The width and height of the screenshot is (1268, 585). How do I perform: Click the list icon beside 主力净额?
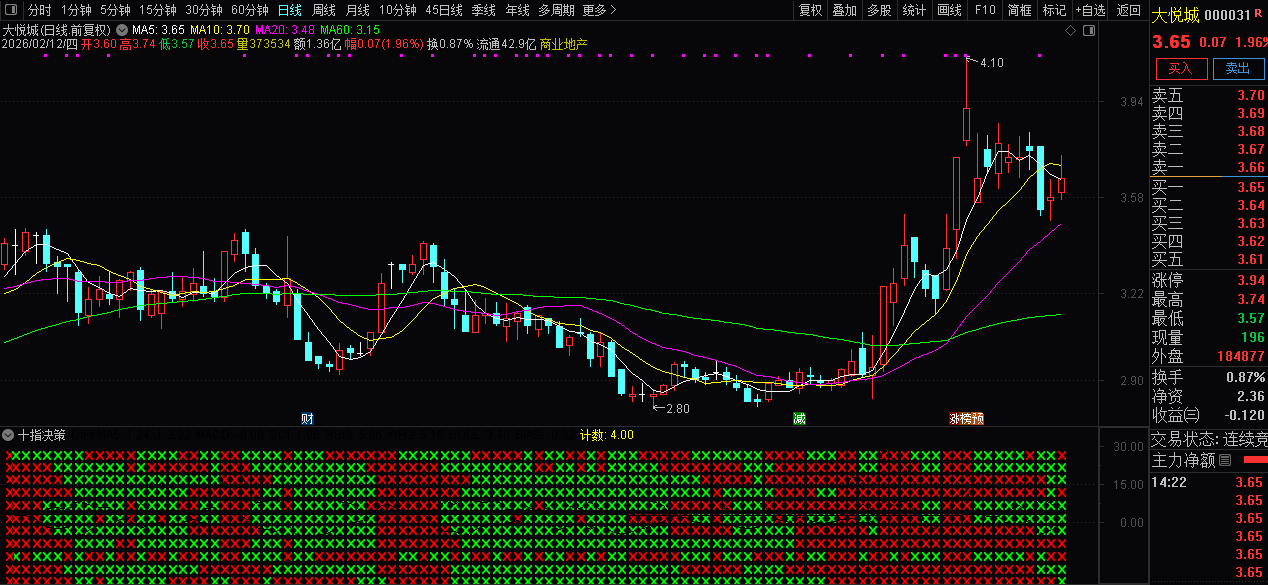(1223, 459)
